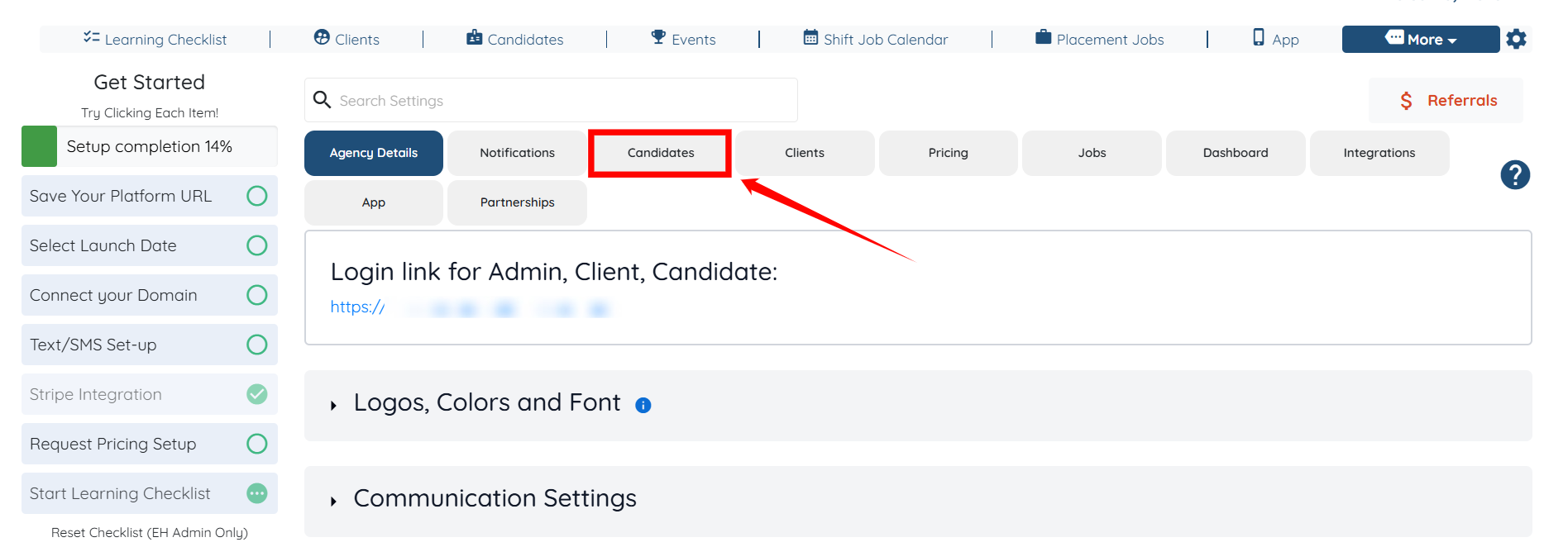Click the magnifier icon in Search Settings

[x=322, y=100]
